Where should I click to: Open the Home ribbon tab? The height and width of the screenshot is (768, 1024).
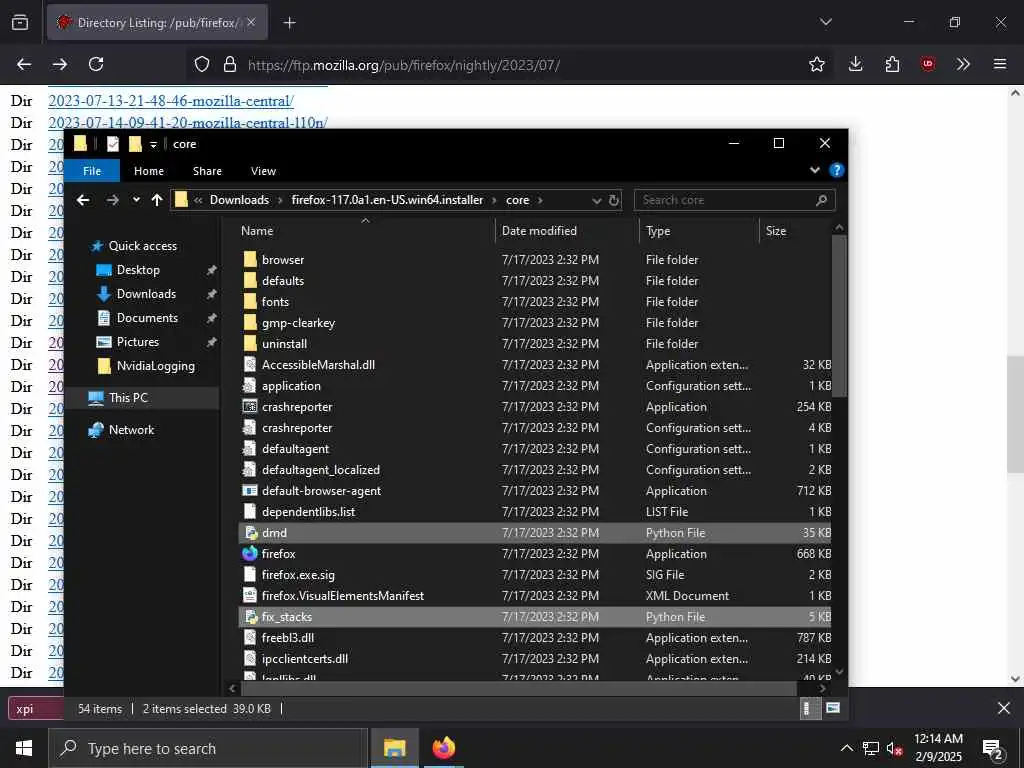(x=149, y=171)
